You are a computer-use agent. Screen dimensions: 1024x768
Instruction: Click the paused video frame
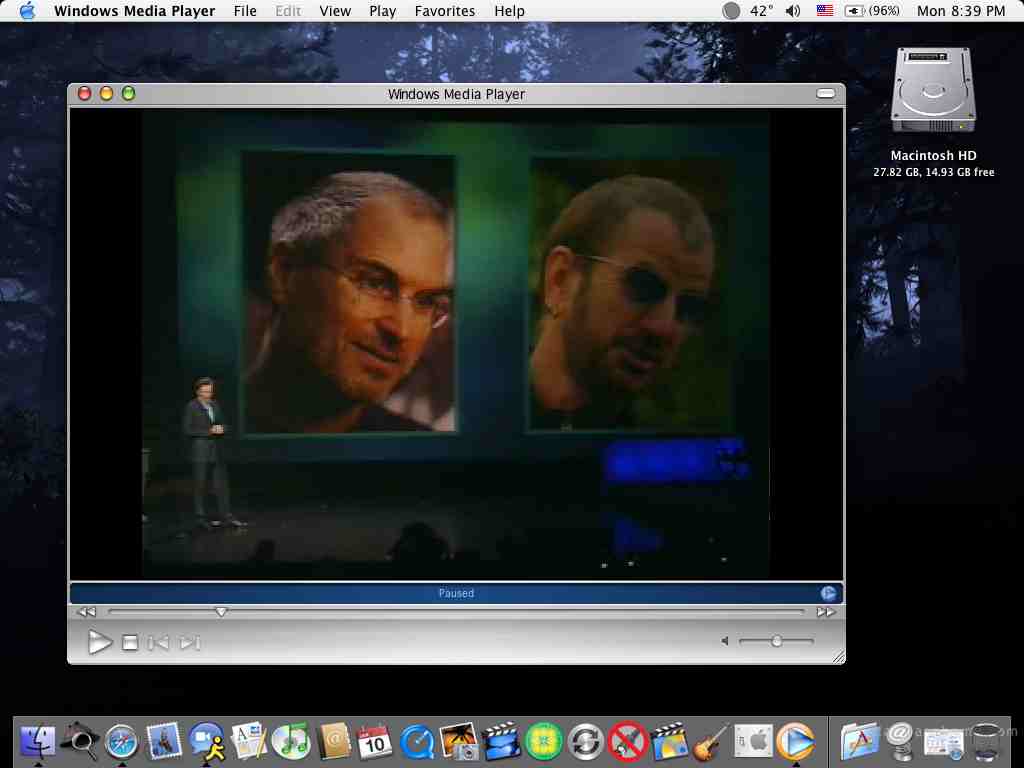pyautogui.click(x=456, y=344)
